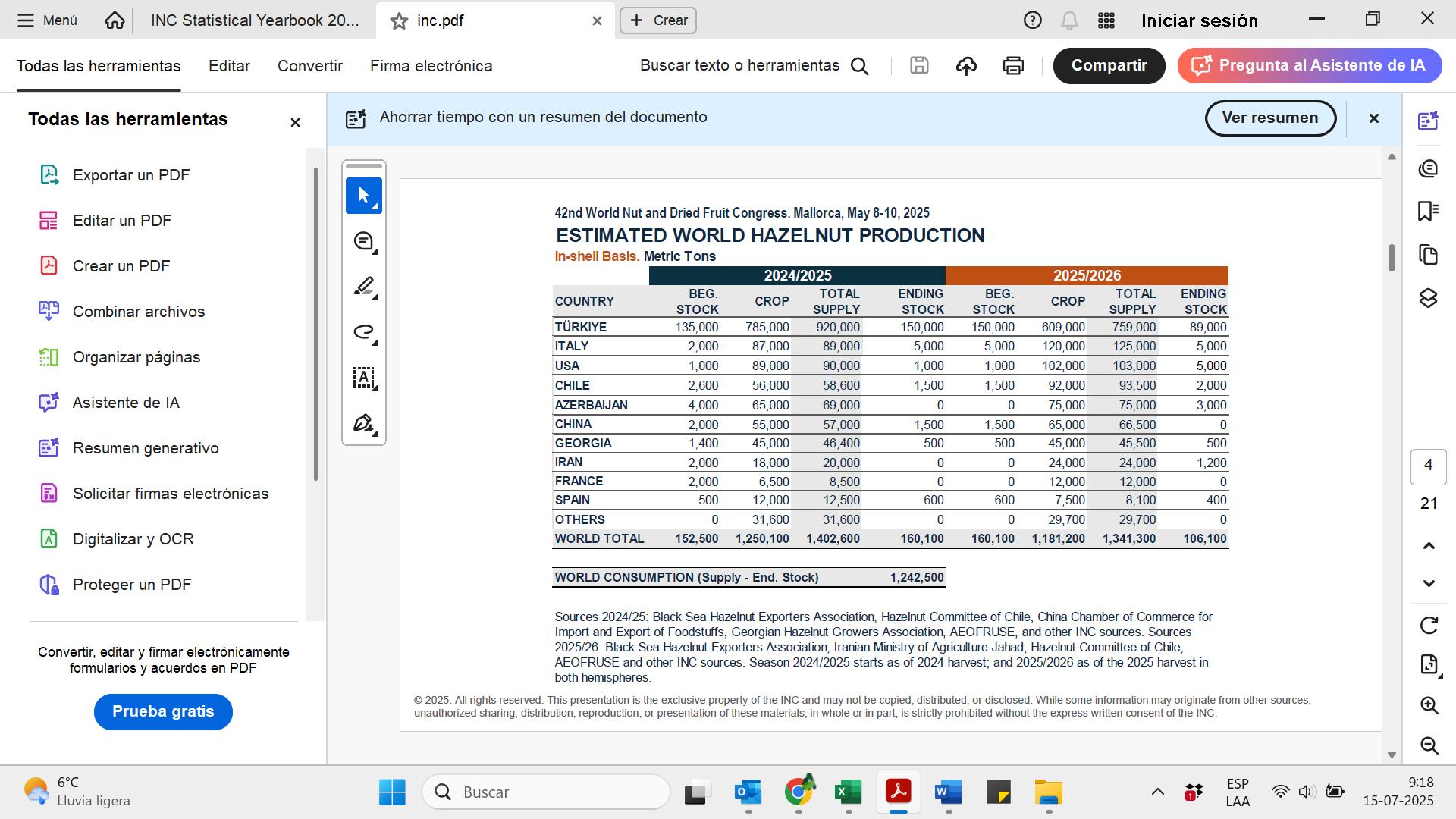Open the fill and sign tool
The height and width of the screenshot is (819, 1456).
(363, 423)
